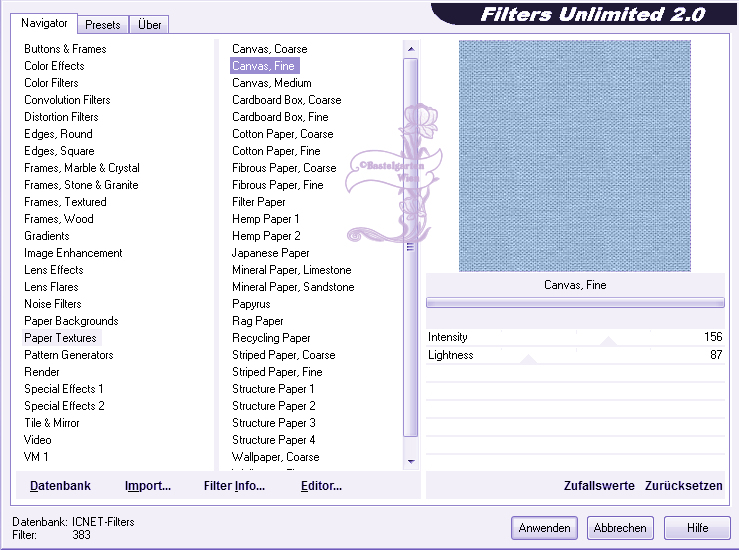
Task: Open the Datenbank link
Action: (x=60, y=486)
